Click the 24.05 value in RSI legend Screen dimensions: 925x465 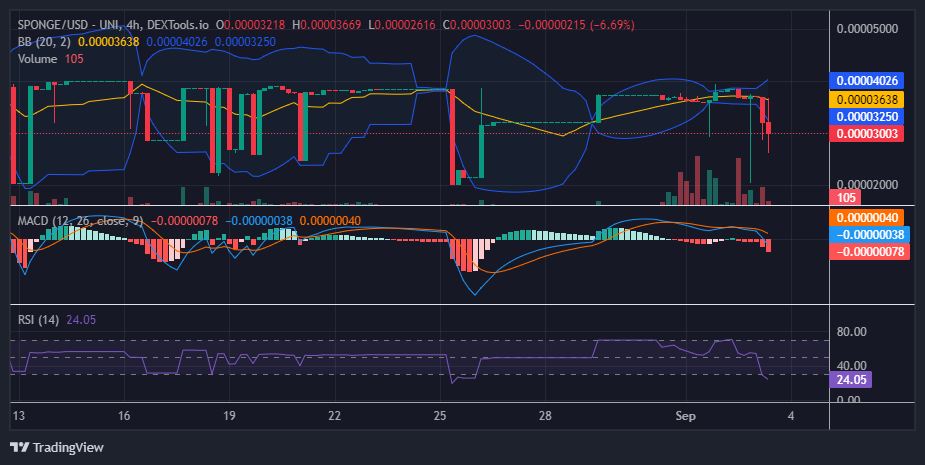81,320
